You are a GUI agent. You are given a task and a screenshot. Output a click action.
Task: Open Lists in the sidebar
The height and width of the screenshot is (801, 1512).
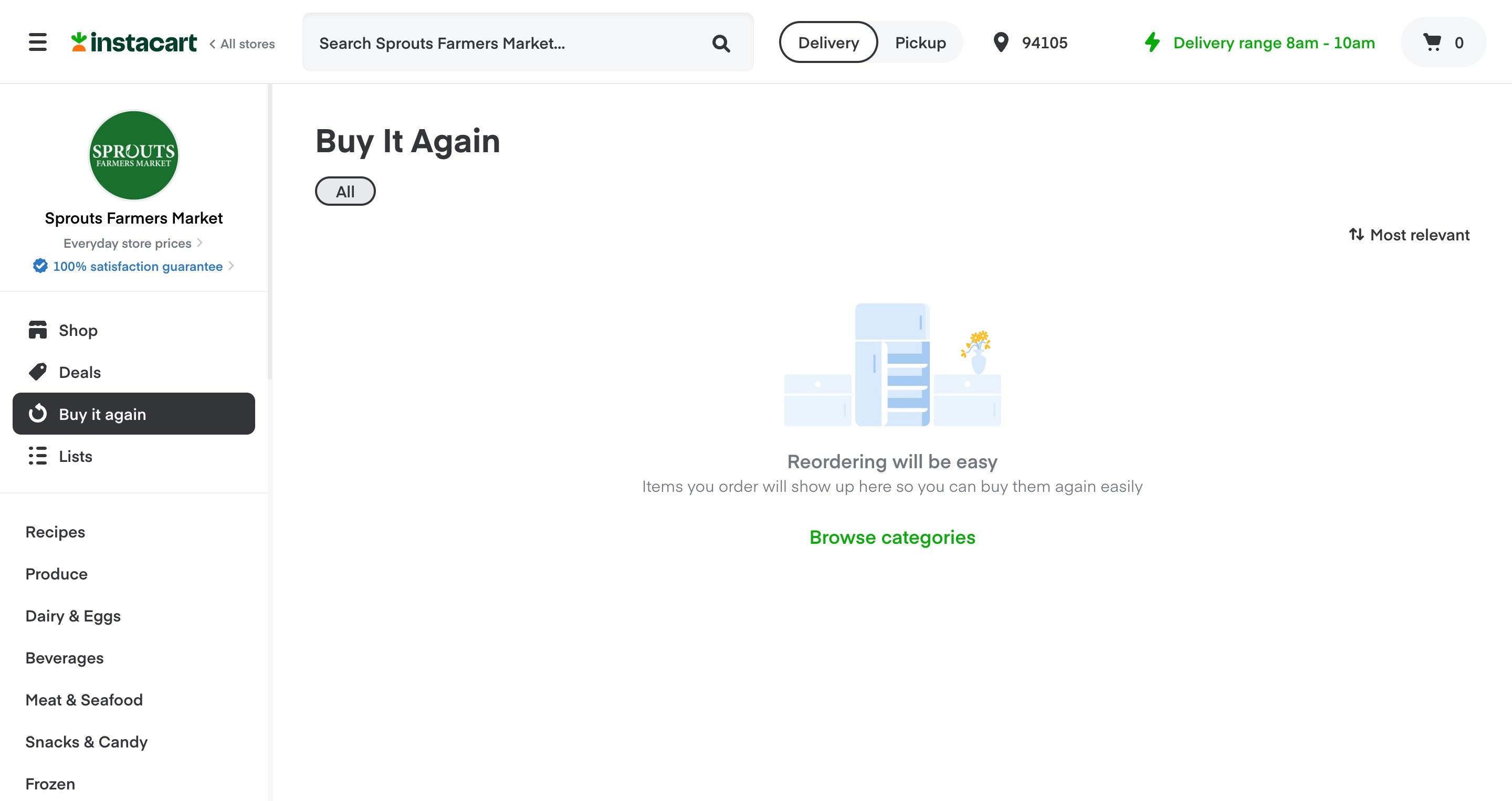[x=134, y=456]
